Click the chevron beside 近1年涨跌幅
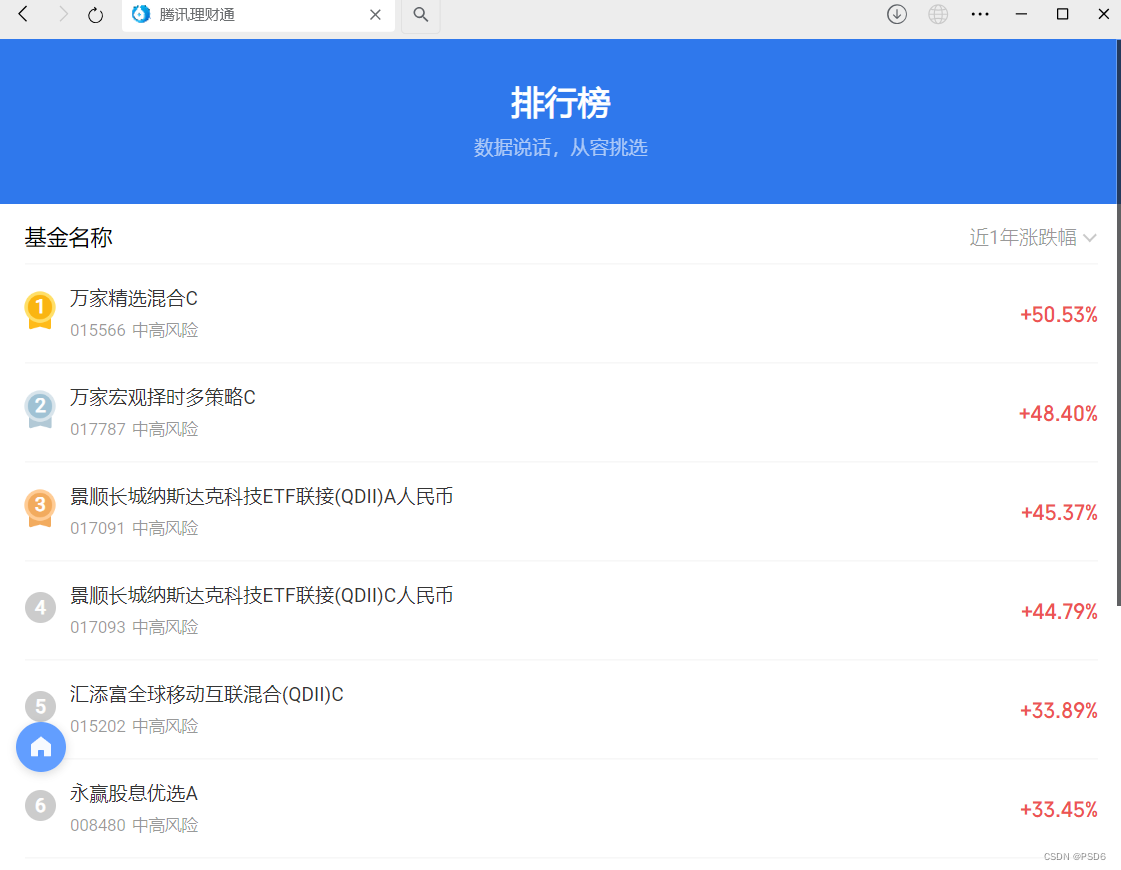This screenshot has height=870, width=1121. click(1090, 238)
